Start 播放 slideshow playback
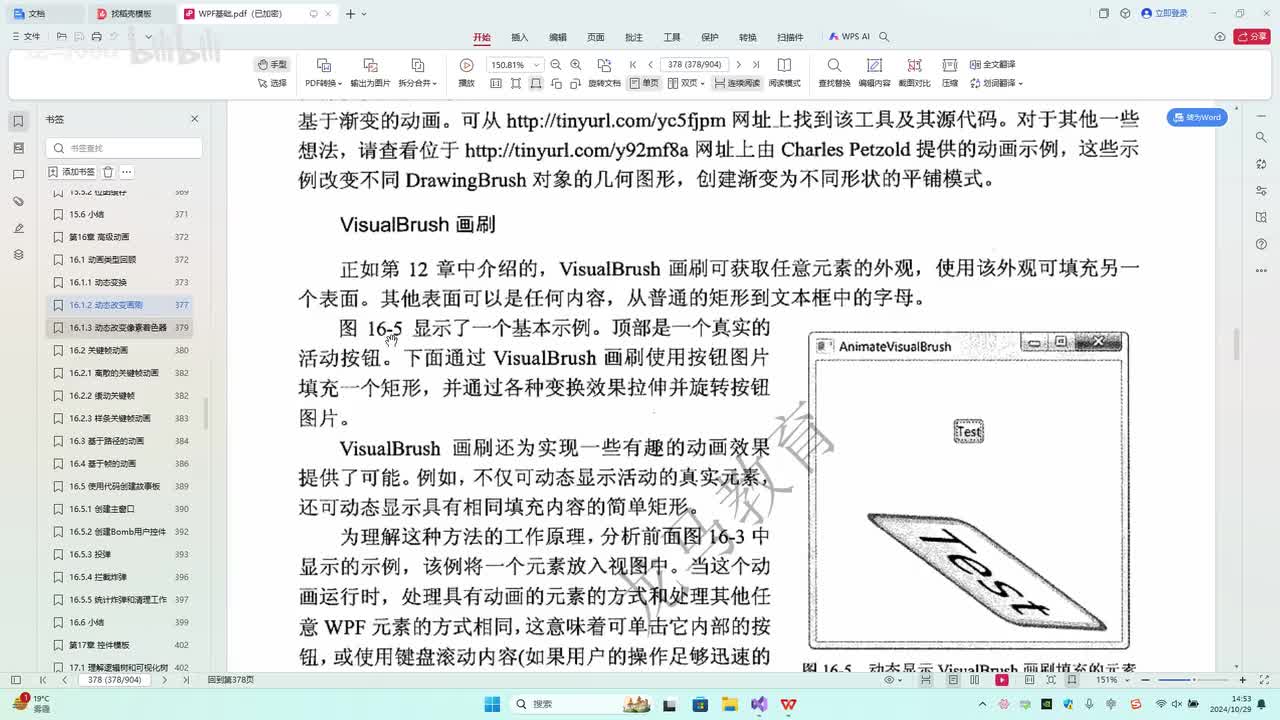This screenshot has width=1280, height=720. click(x=466, y=73)
